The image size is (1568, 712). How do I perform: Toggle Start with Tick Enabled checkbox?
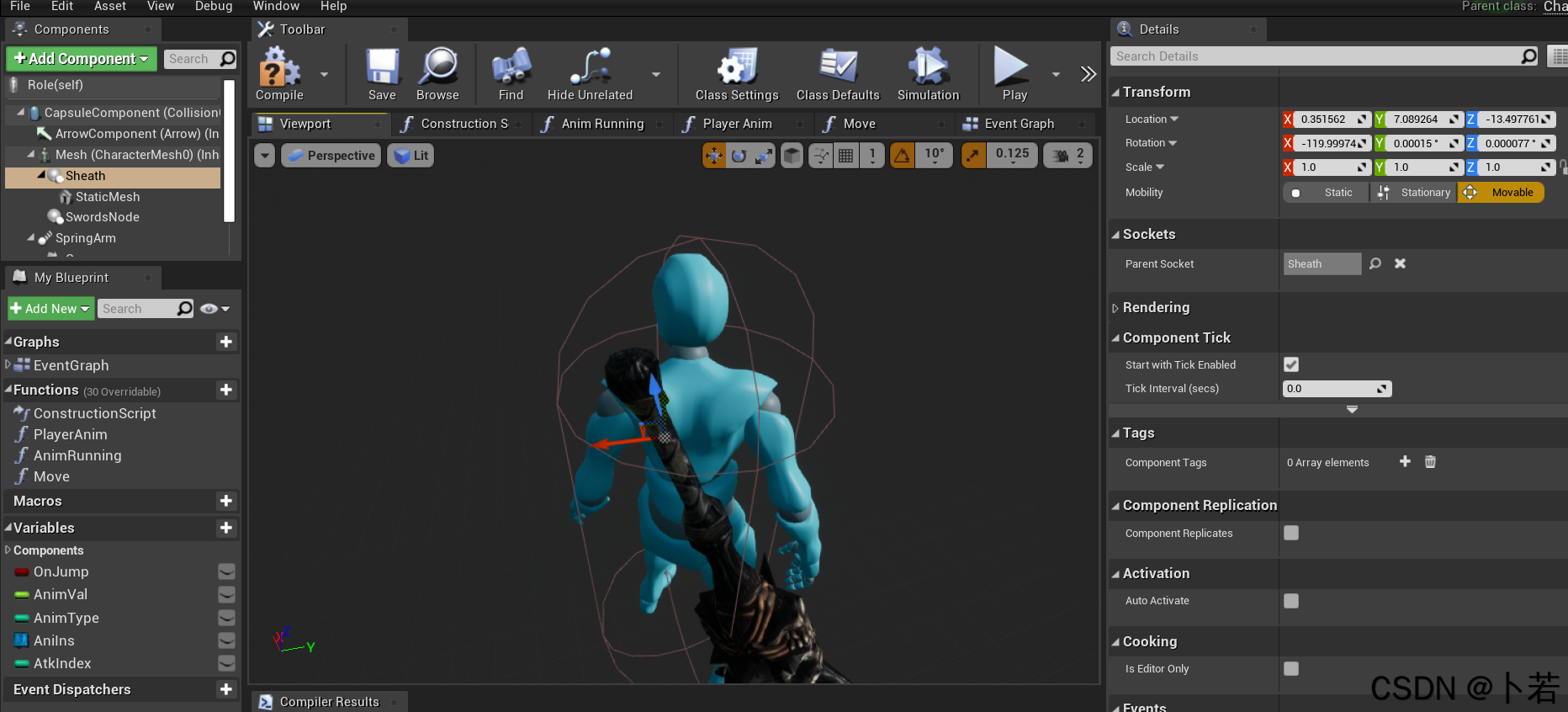[1291, 364]
